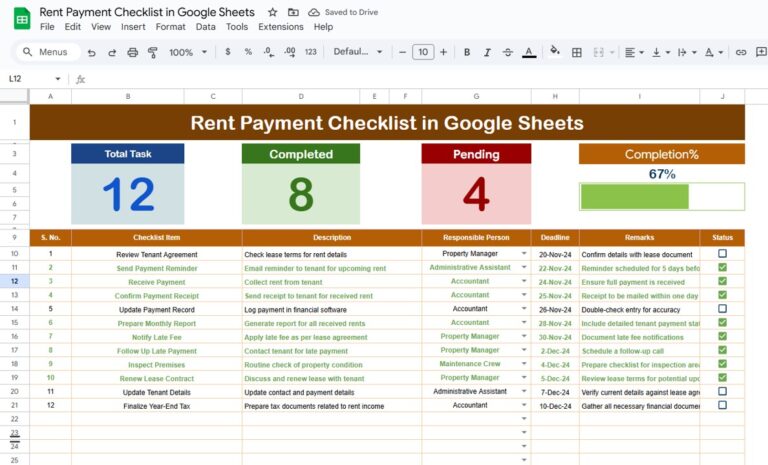Open the File menu
This screenshot has height=465, width=768.
47,27
